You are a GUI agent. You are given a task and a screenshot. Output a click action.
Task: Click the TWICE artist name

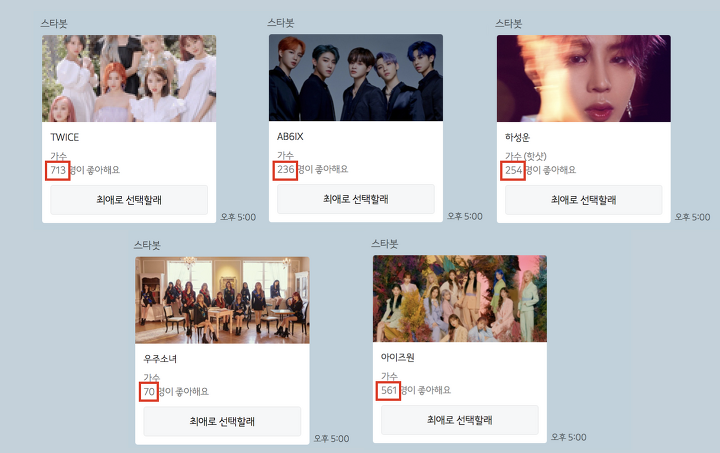point(65,137)
